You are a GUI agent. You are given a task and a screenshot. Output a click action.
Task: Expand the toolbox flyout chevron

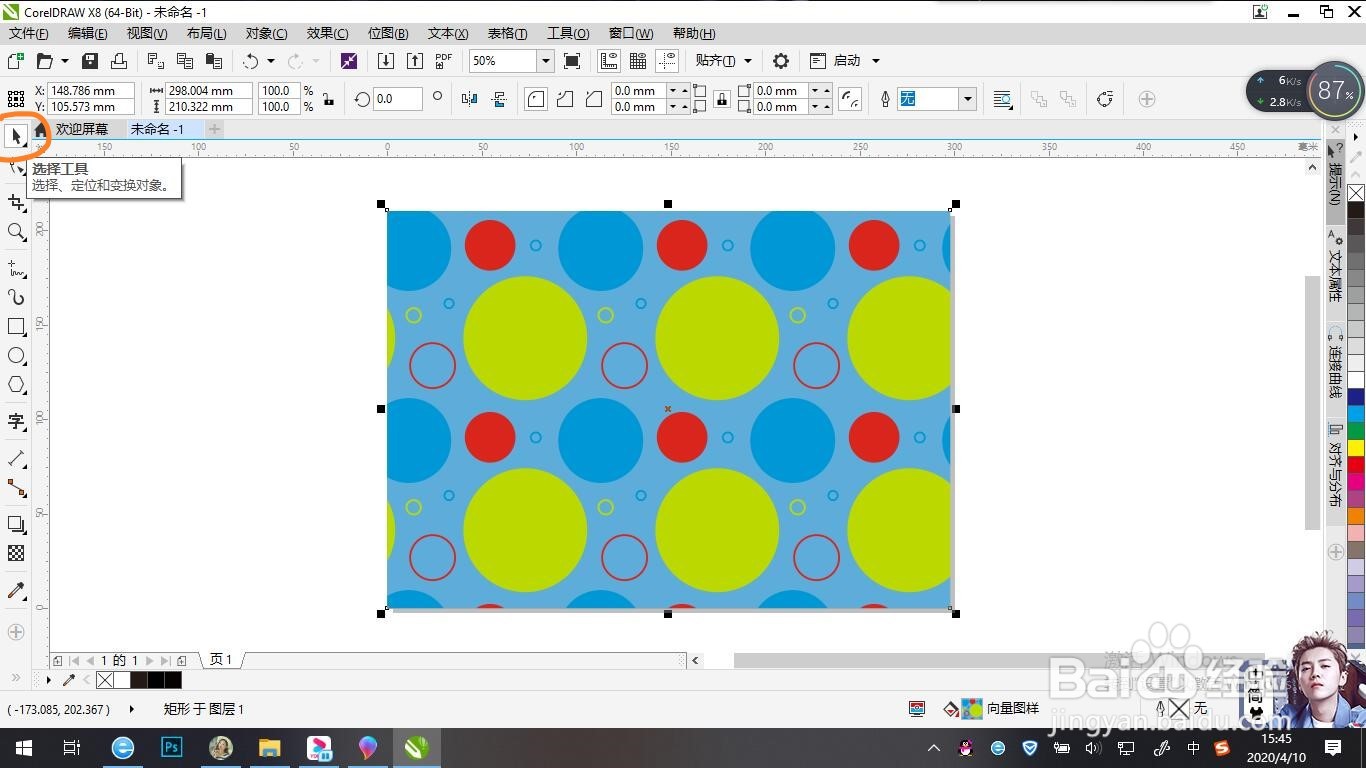pos(16,678)
